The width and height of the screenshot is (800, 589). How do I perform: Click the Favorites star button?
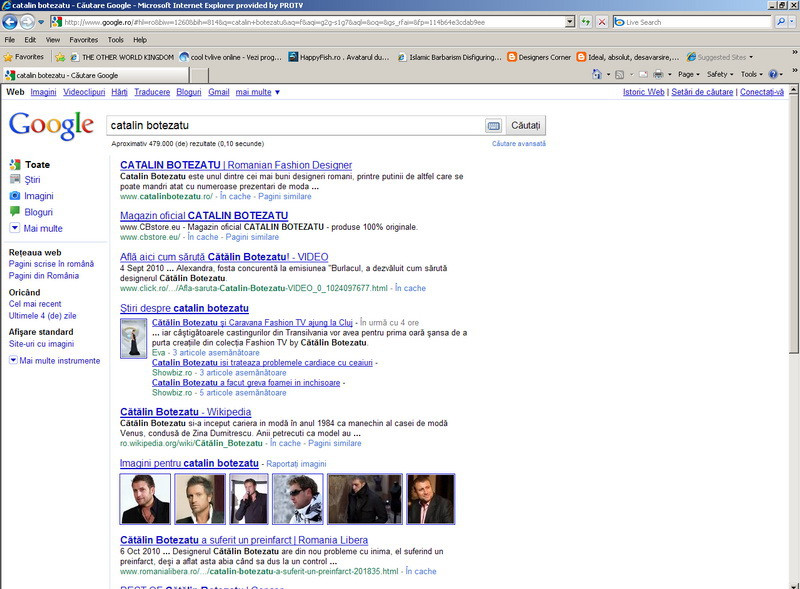coord(24,57)
